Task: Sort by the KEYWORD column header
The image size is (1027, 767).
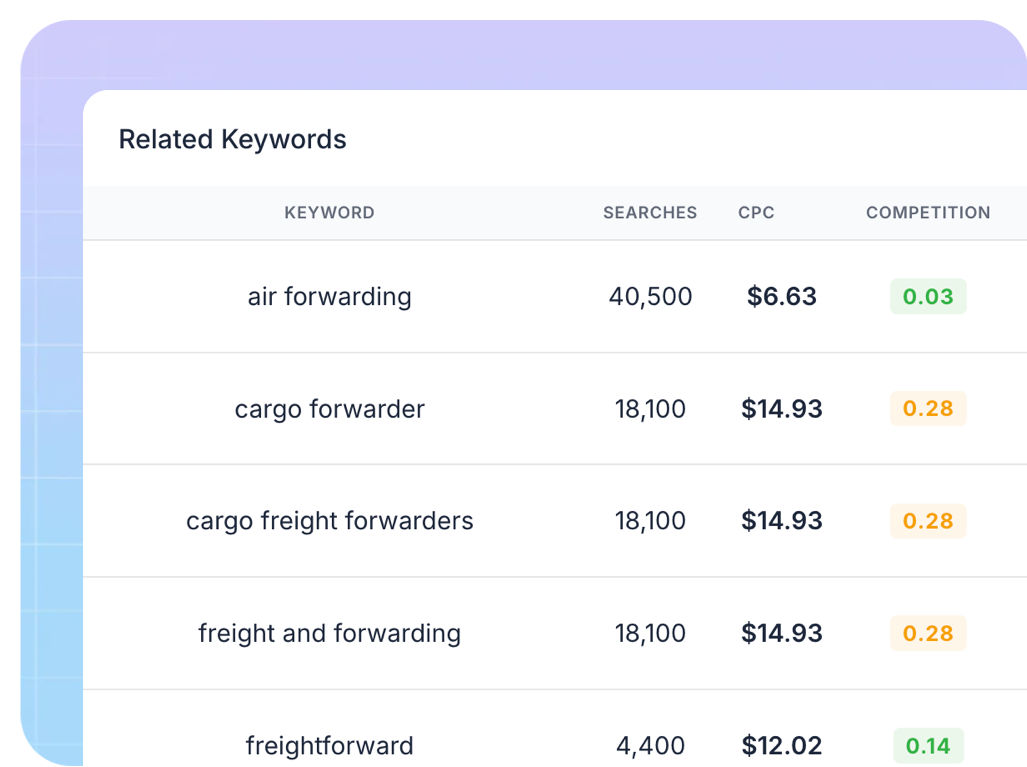Action: (329, 212)
